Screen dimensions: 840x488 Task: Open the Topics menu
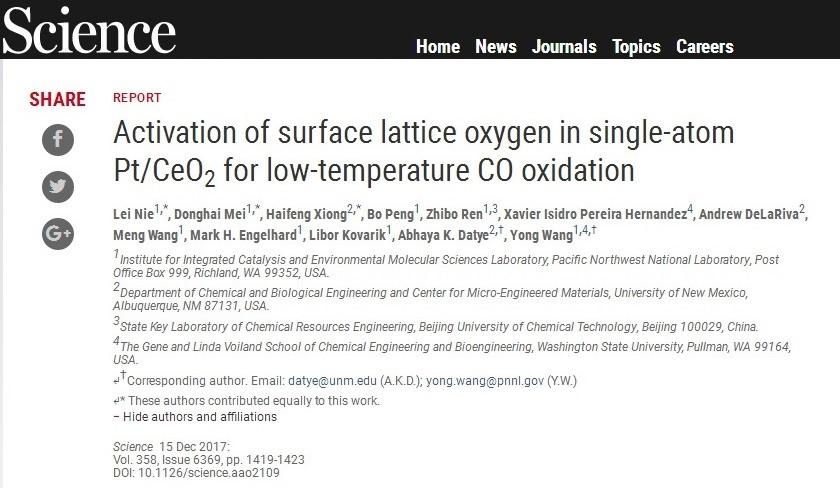point(636,47)
